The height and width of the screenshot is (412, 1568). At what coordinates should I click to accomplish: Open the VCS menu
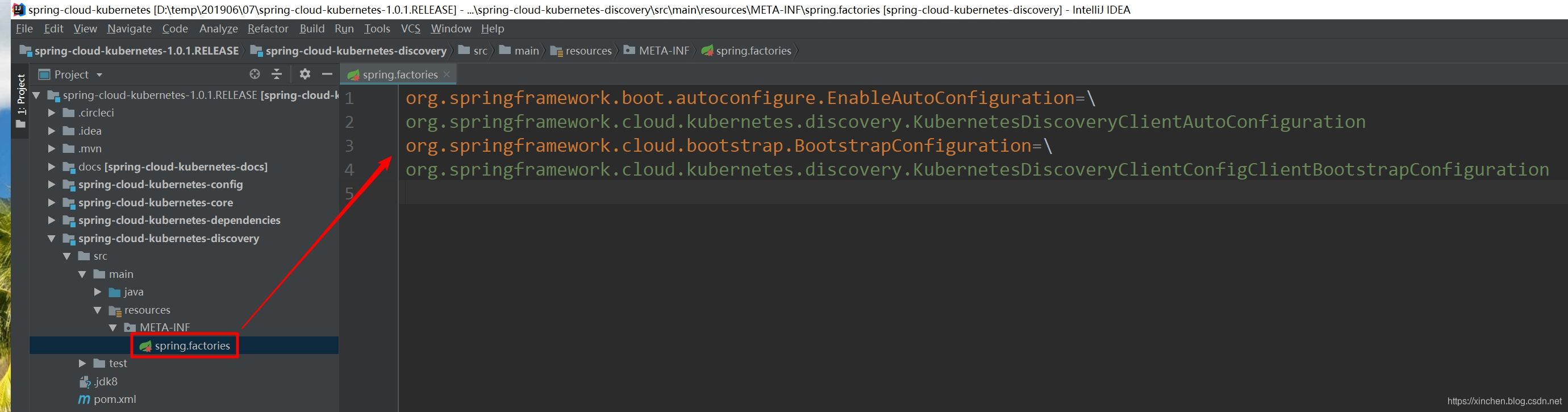(411, 28)
